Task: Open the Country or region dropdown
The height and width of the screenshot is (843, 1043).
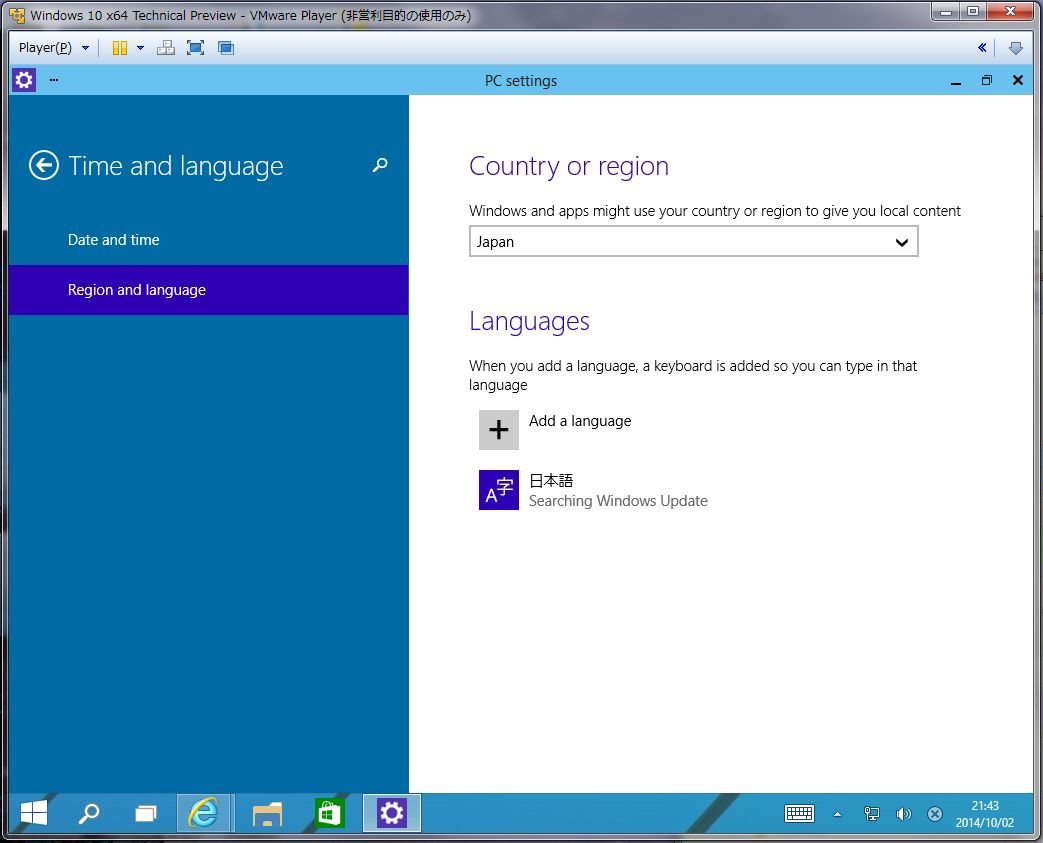Action: click(x=693, y=242)
